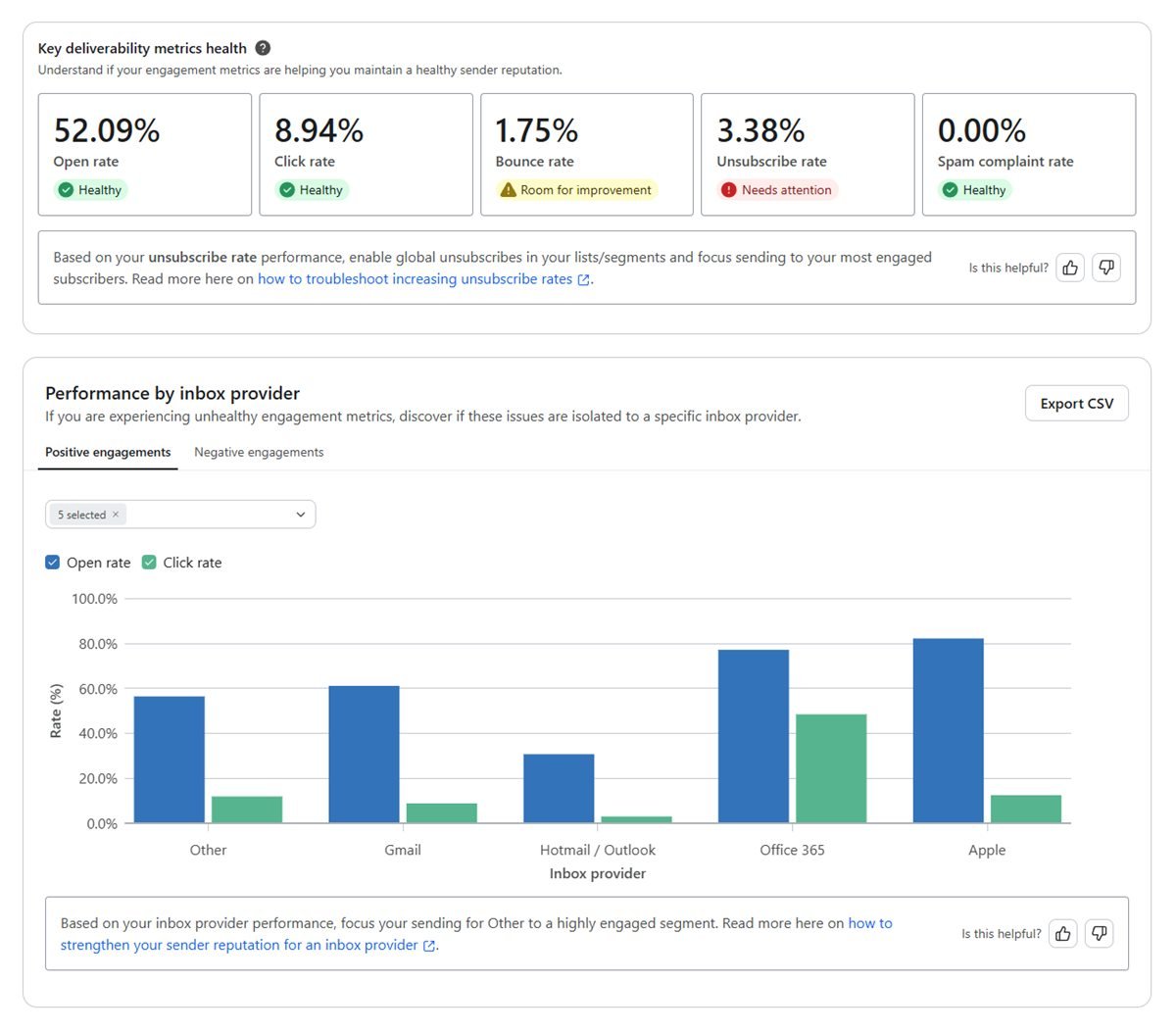This screenshot has width=1176, height=1032.
Task: Click the Apple open rate blue bar
Action: click(948, 731)
